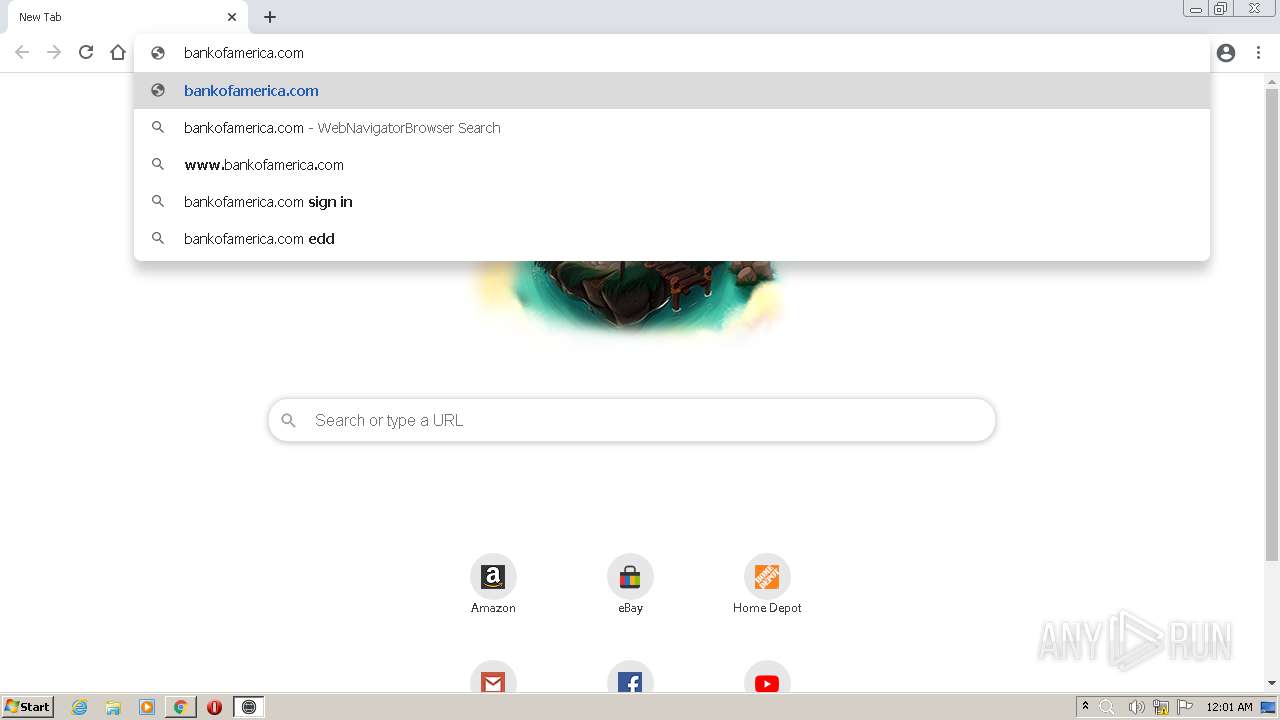Click the address bar with bankofamerica.com
The height and width of the screenshot is (720, 1280).
(x=672, y=53)
